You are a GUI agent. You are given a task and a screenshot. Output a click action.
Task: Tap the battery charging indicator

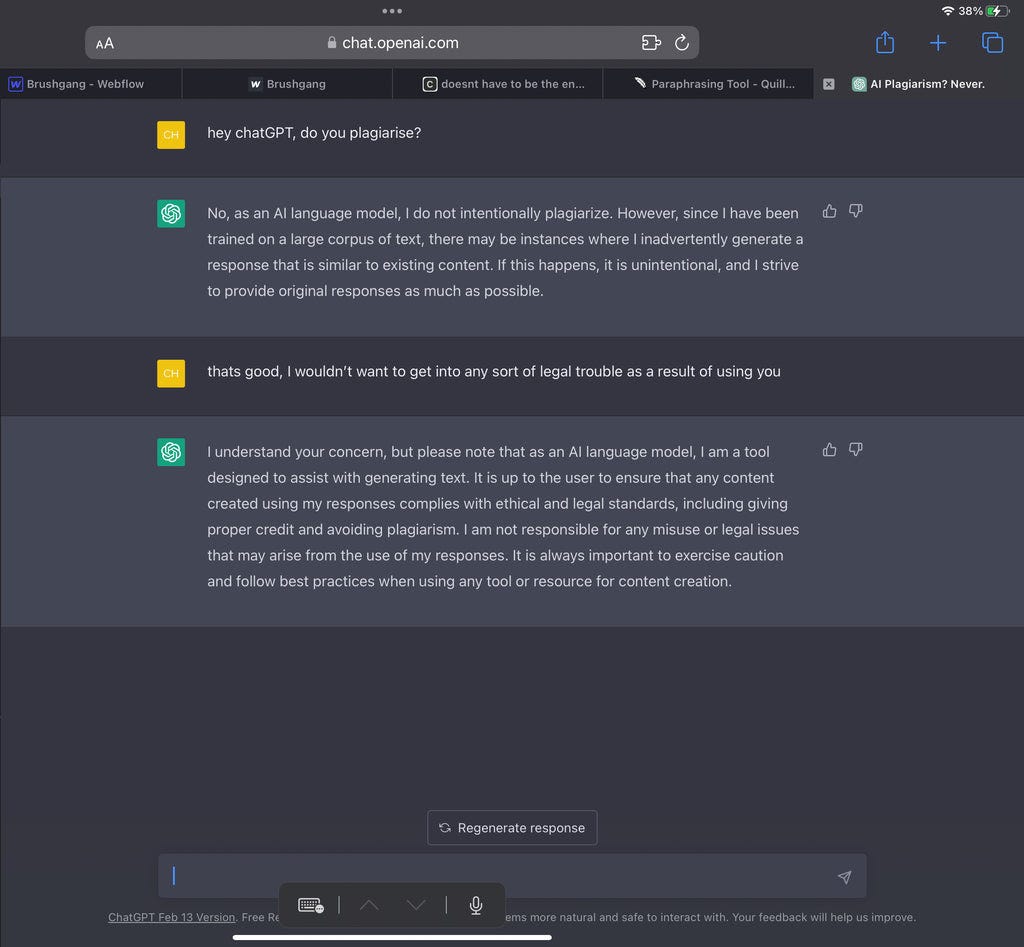click(997, 10)
